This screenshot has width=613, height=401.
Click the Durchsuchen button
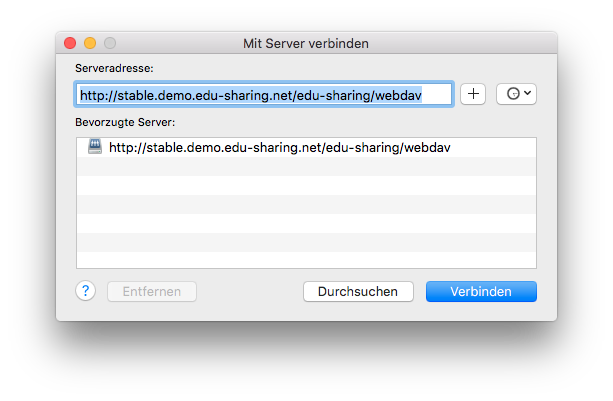tap(358, 291)
